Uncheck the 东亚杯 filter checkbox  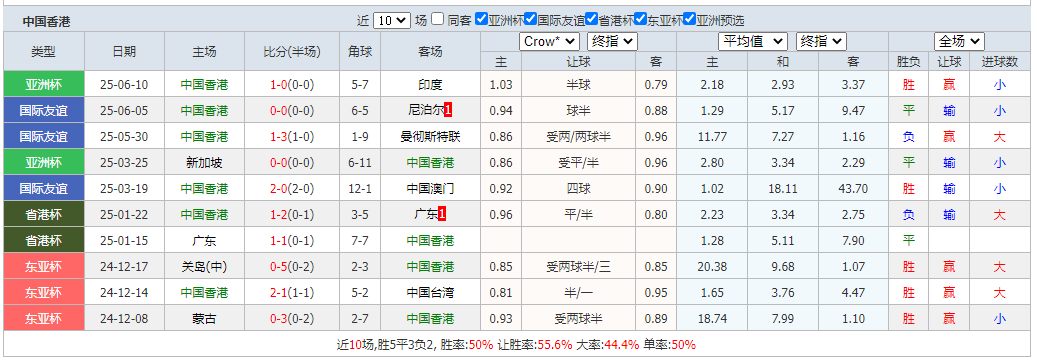click(640, 19)
